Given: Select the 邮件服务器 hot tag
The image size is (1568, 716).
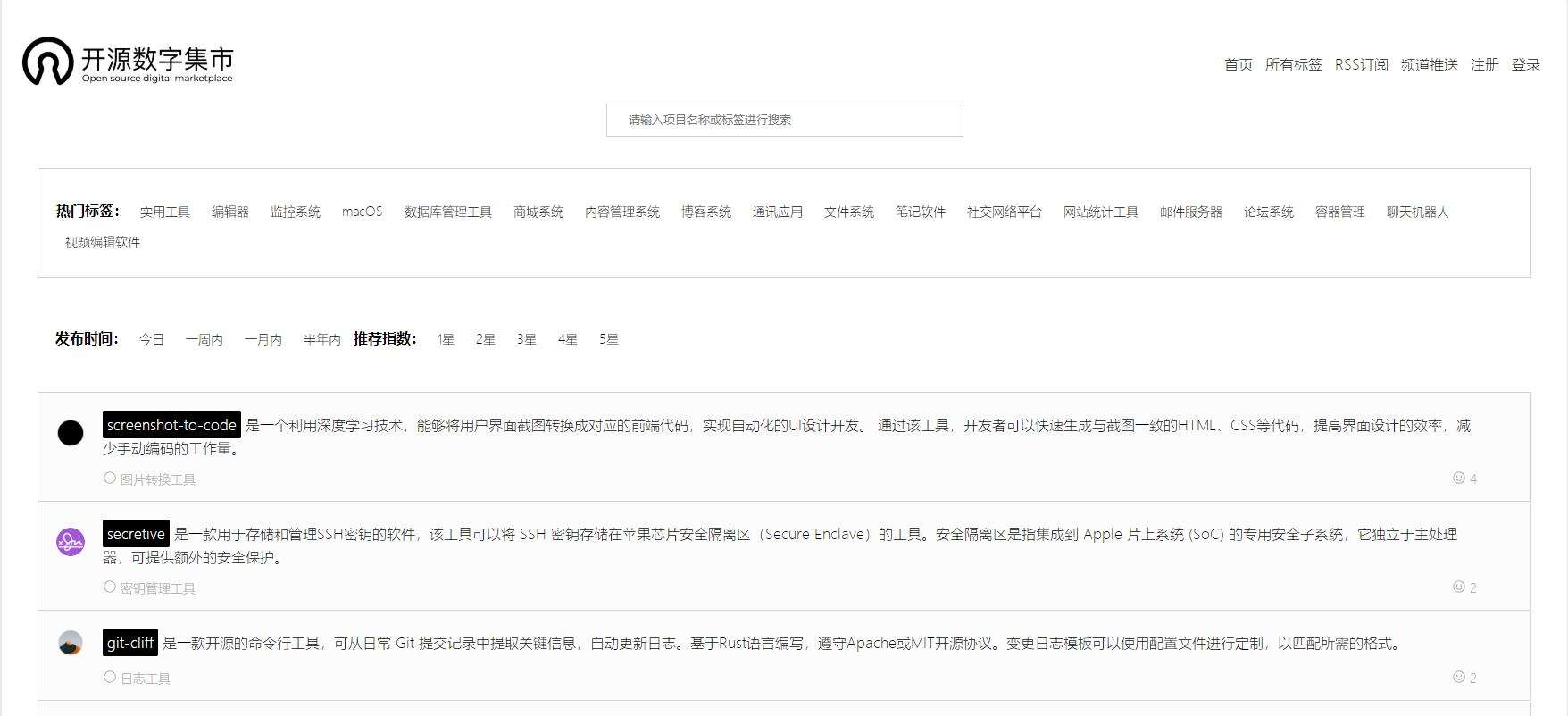Looking at the screenshot, I should click(1191, 212).
